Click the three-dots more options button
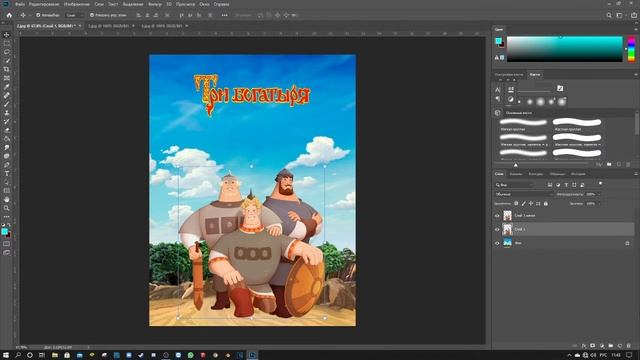The image size is (640, 360). [x=224, y=15]
